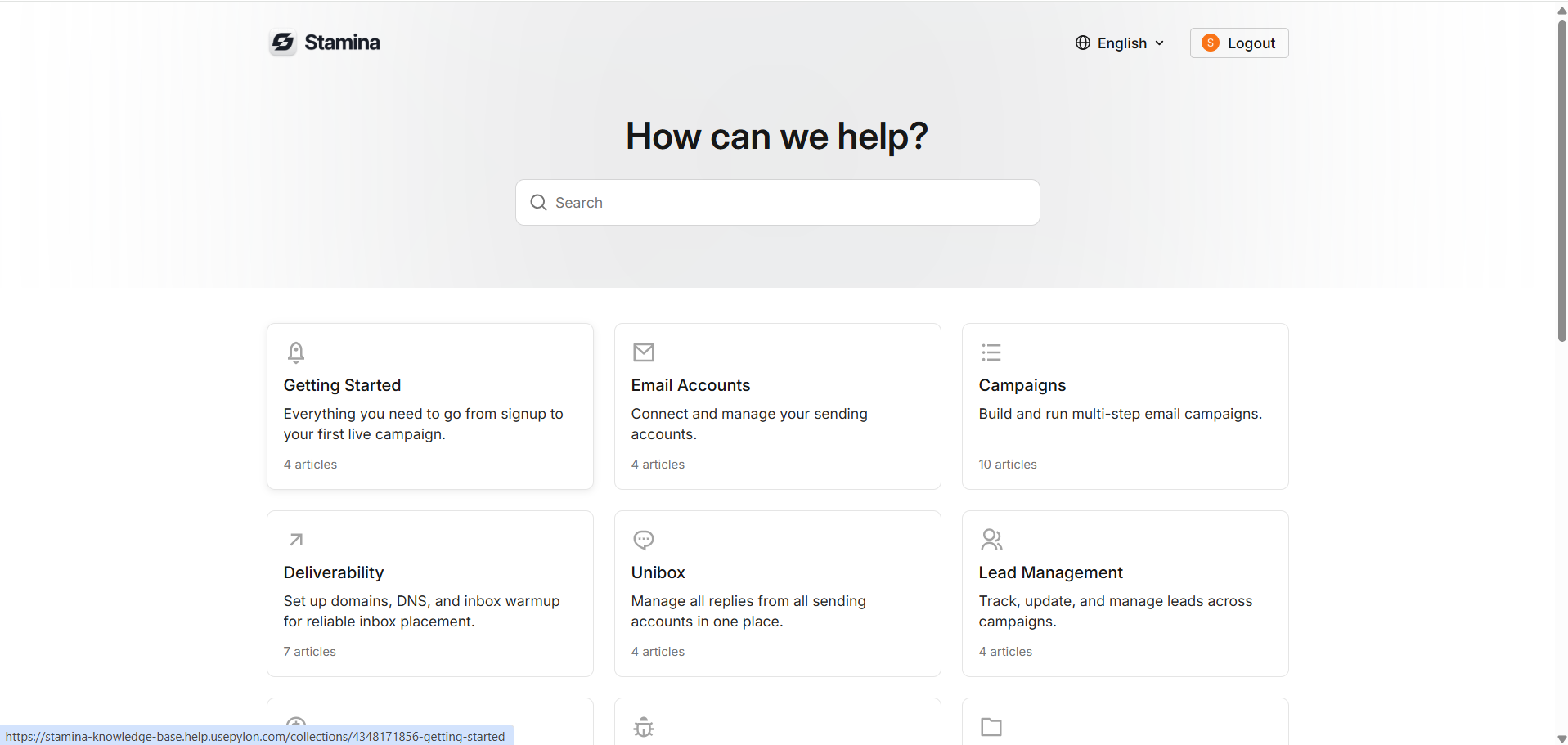This screenshot has width=1568, height=745.
Task: Click the 'How can we help?' heading
Action: [777, 136]
